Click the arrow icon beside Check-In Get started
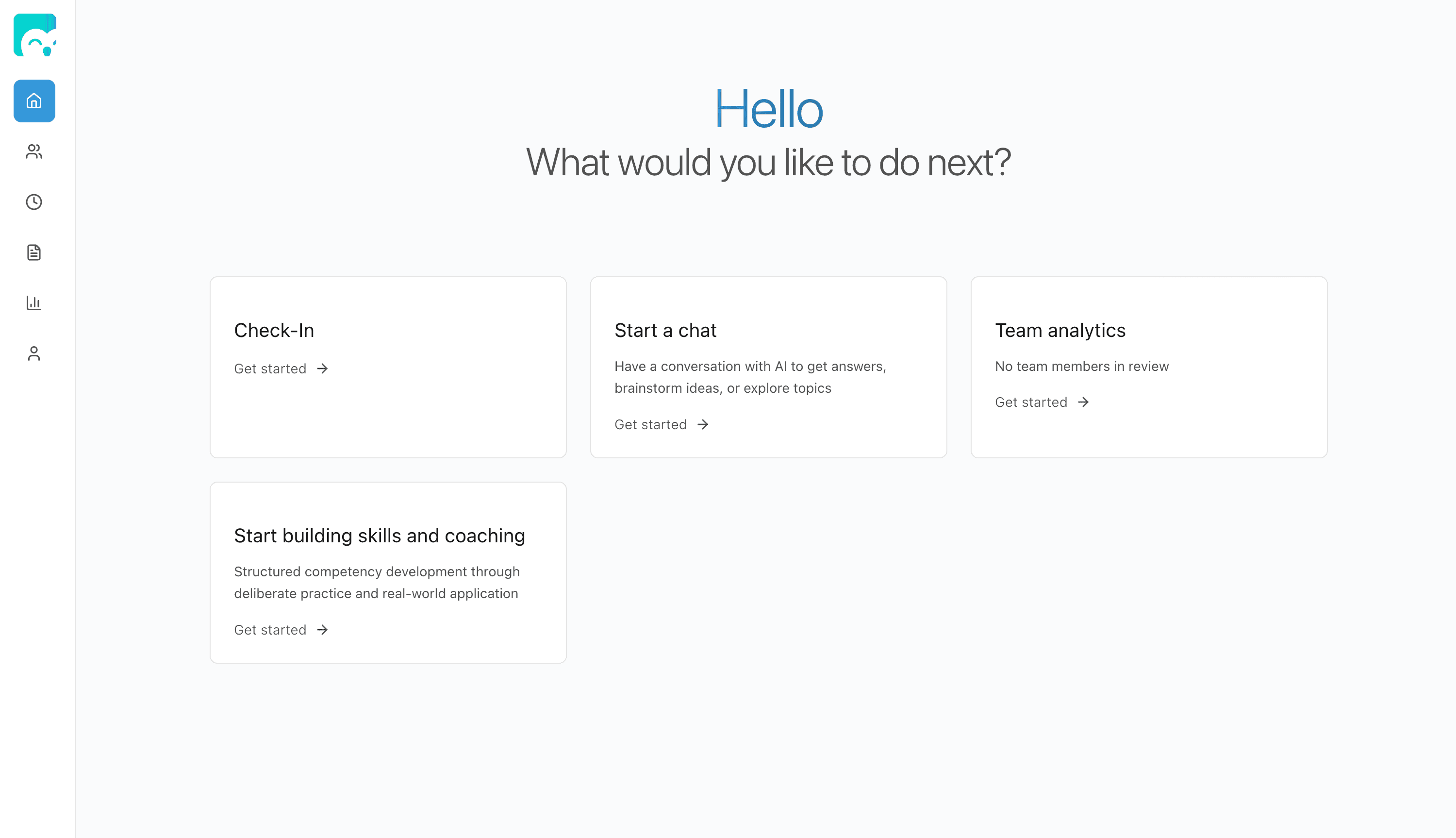The width and height of the screenshot is (1456, 838). pos(323,369)
